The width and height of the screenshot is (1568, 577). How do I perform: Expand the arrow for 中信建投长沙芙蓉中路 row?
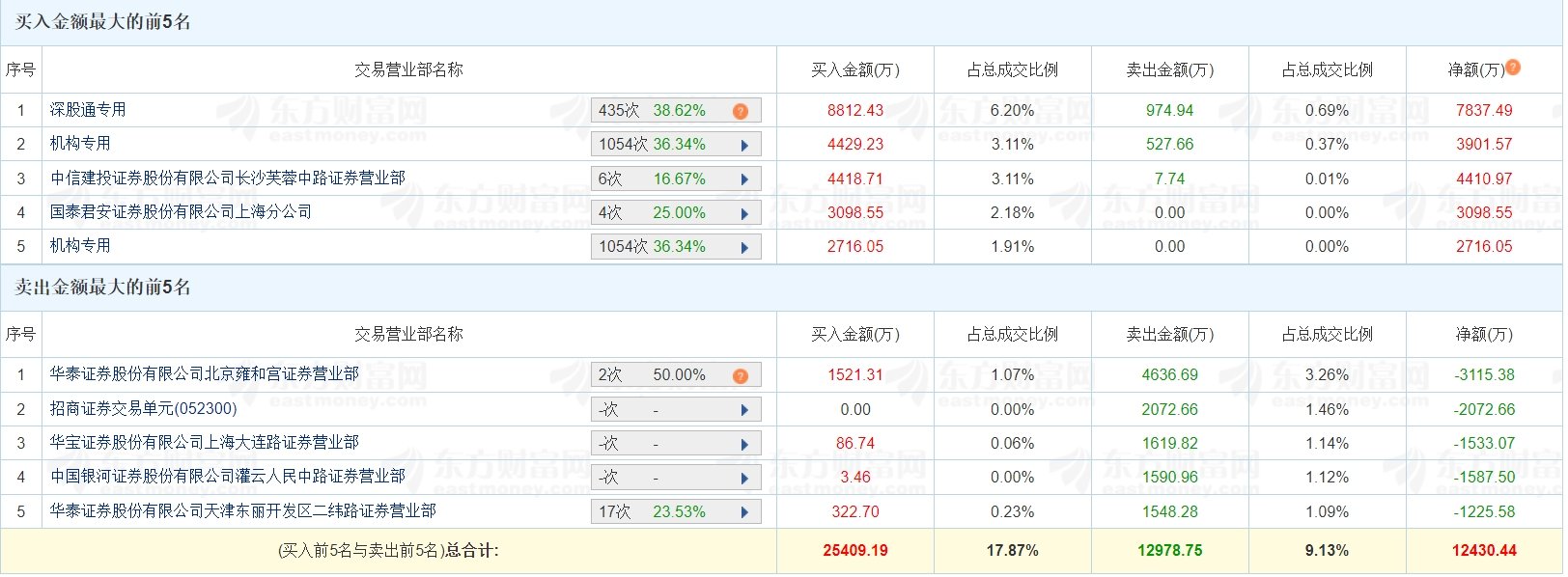pyautogui.click(x=744, y=179)
